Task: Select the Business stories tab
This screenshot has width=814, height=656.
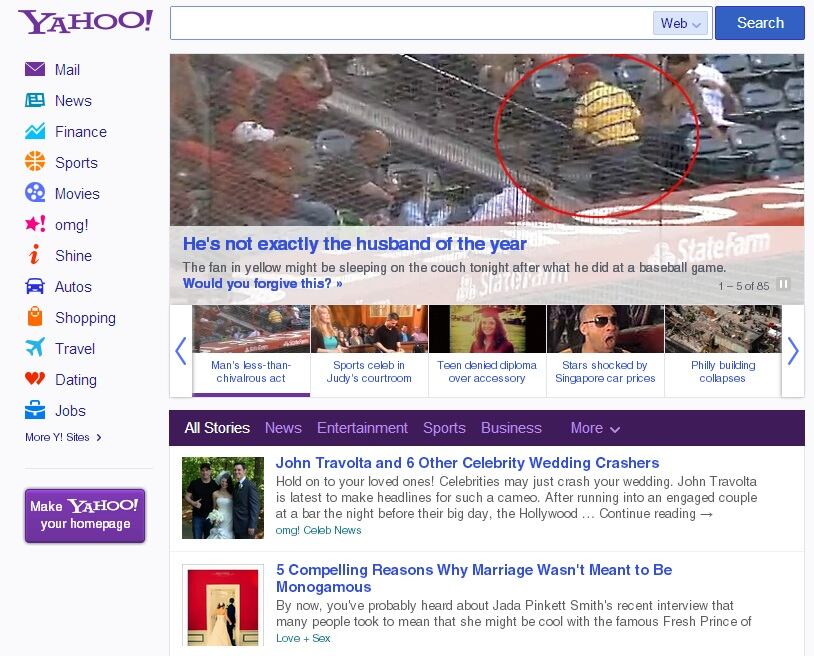Action: pos(511,428)
